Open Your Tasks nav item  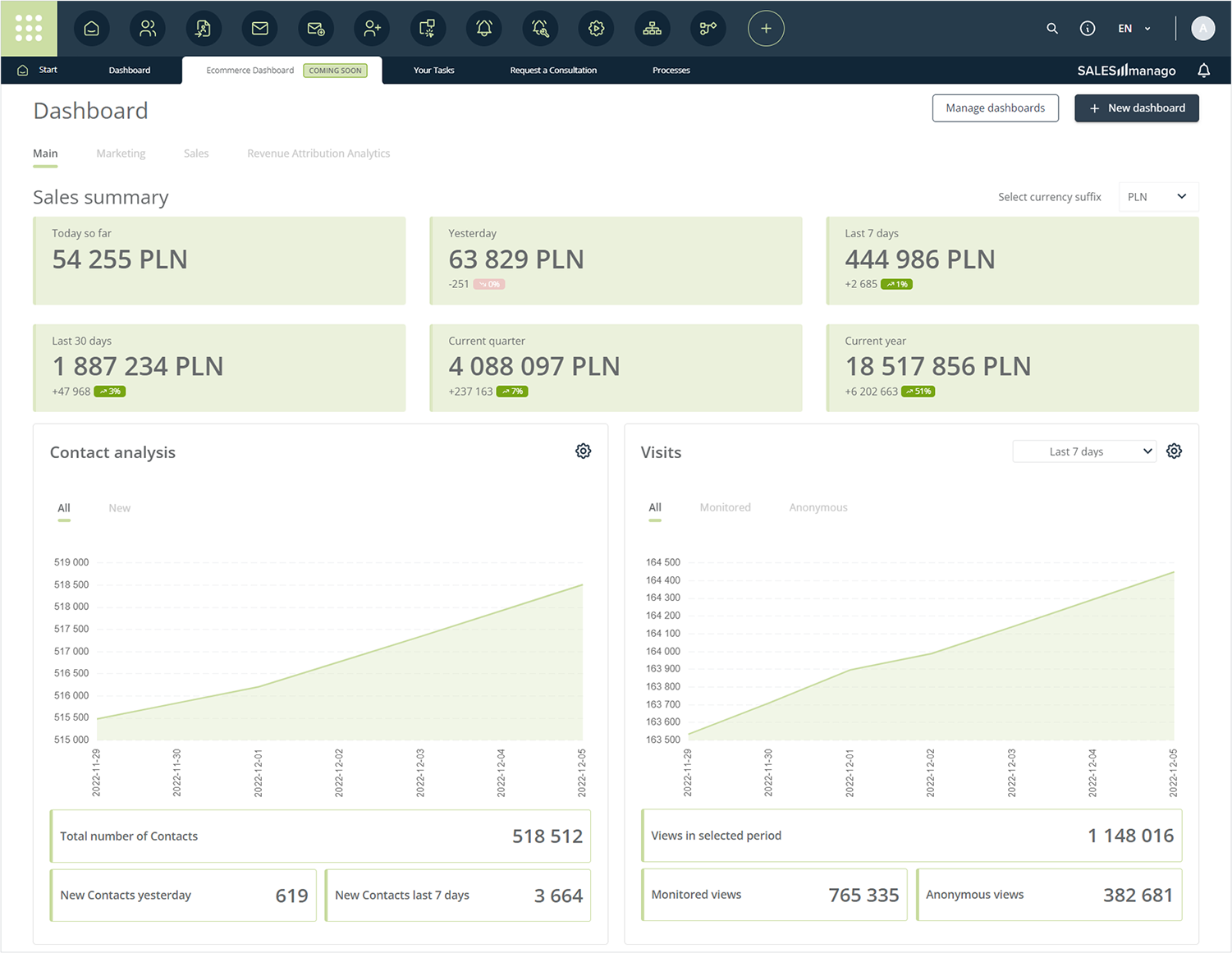click(x=433, y=71)
